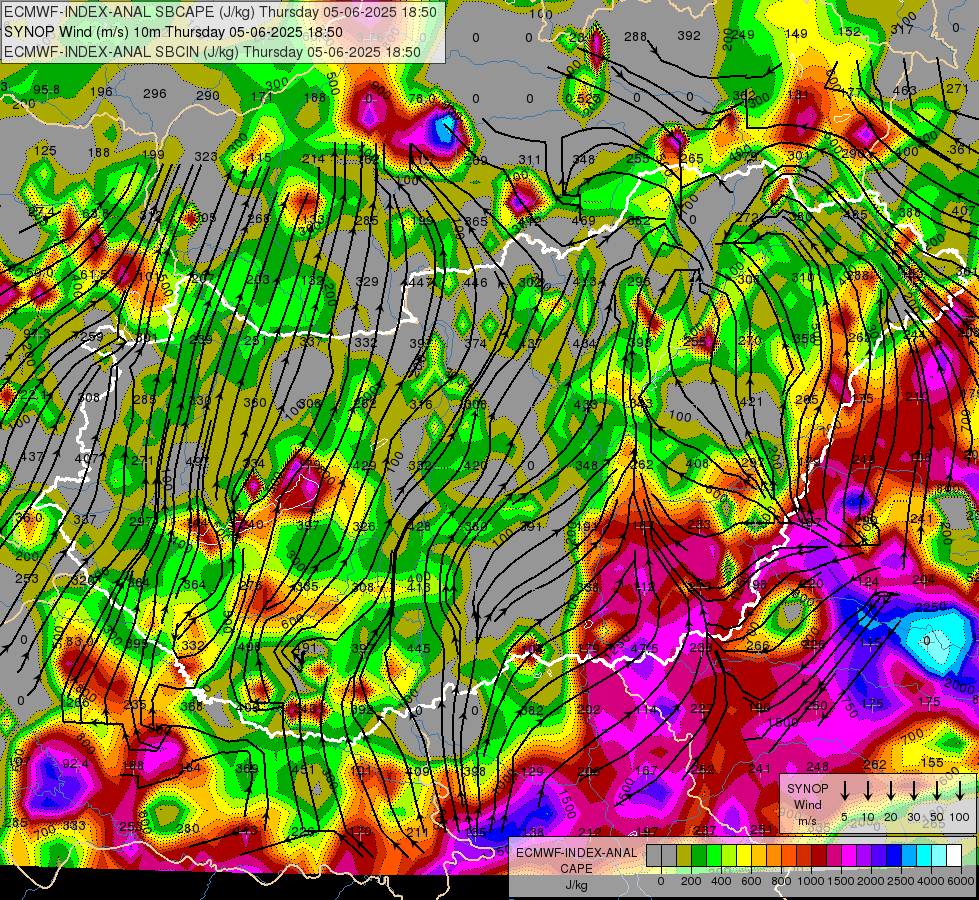Choose the white CAPE legend swatch
The width and height of the screenshot is (979, 900).
coord(955,855)
